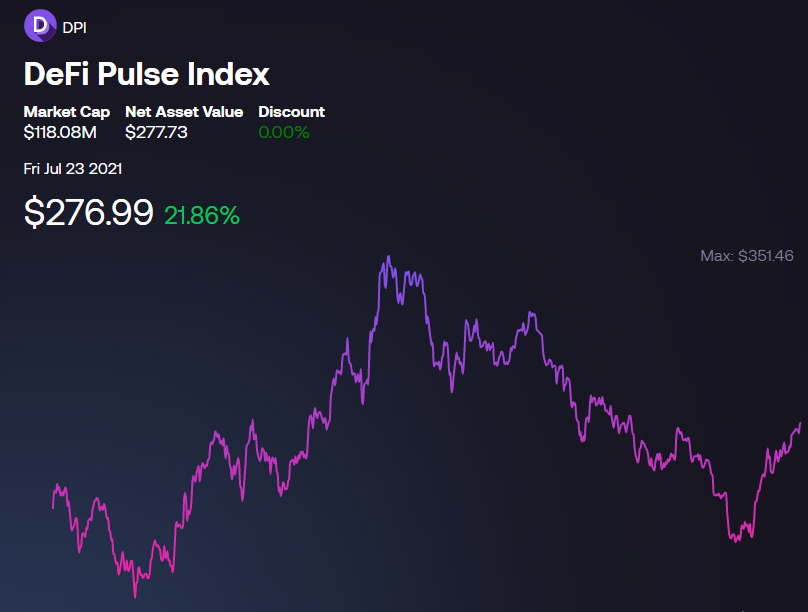This screenshot has width=808, height=612.
Task: Select the DeFi Pulse Index heading
Action: [146, 74]
